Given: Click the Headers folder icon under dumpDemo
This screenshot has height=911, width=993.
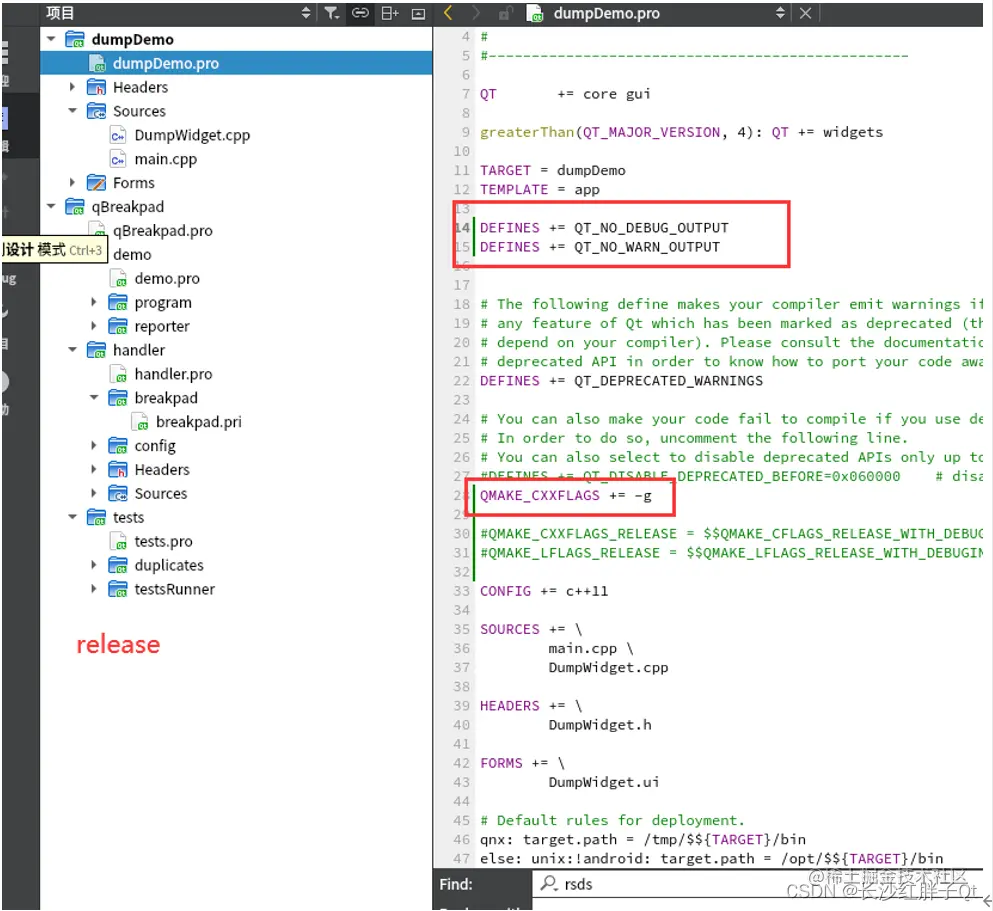Looking at the screenshot, I should coord(96,87).
